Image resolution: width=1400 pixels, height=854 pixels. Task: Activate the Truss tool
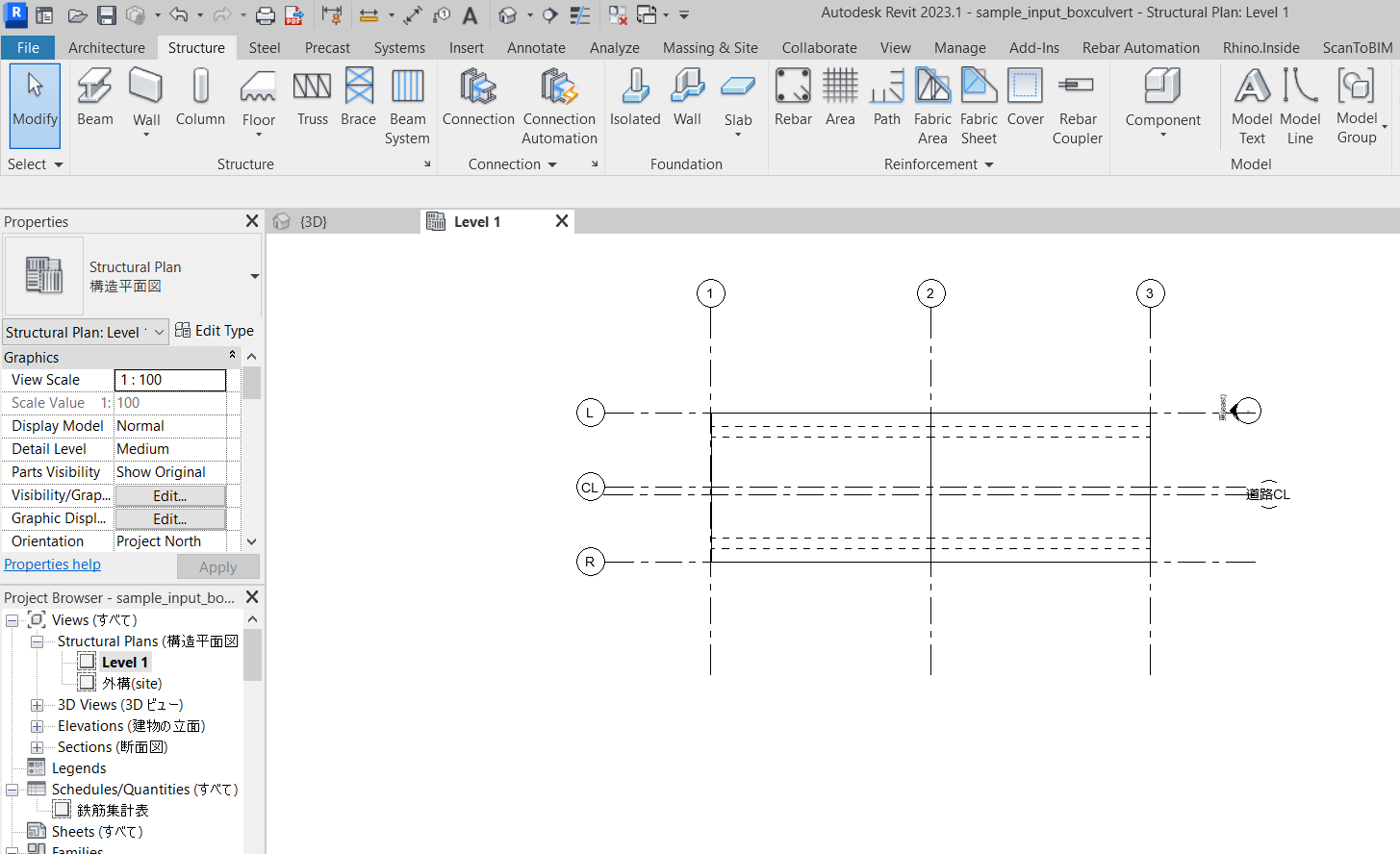click(x=312, y=96)
